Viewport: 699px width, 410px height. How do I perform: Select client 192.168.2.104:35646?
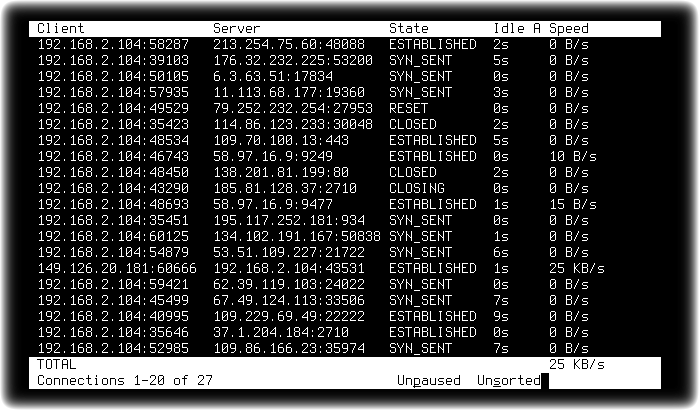click(113, 333)
